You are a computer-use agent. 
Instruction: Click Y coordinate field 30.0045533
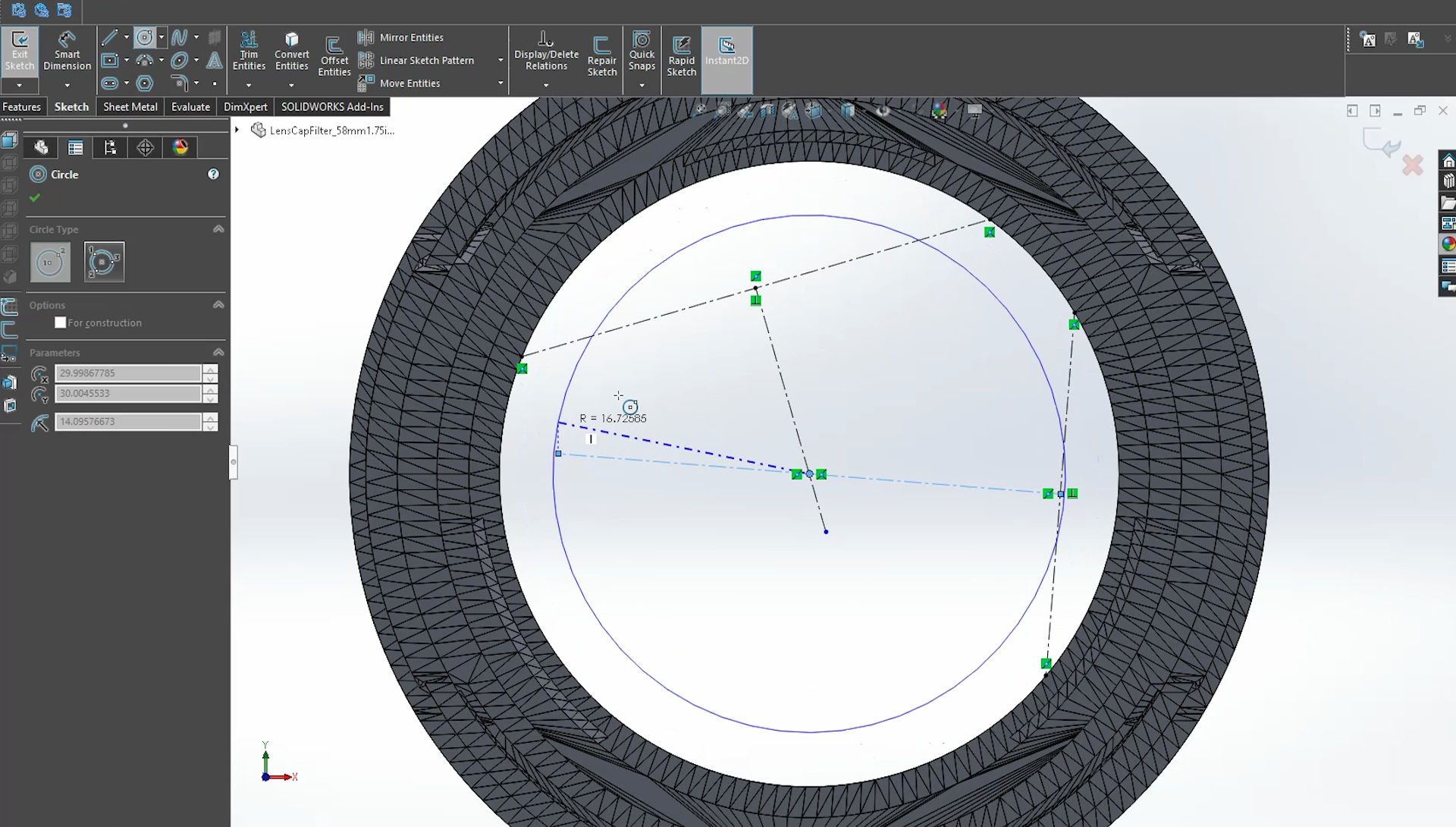pos(127,394)
